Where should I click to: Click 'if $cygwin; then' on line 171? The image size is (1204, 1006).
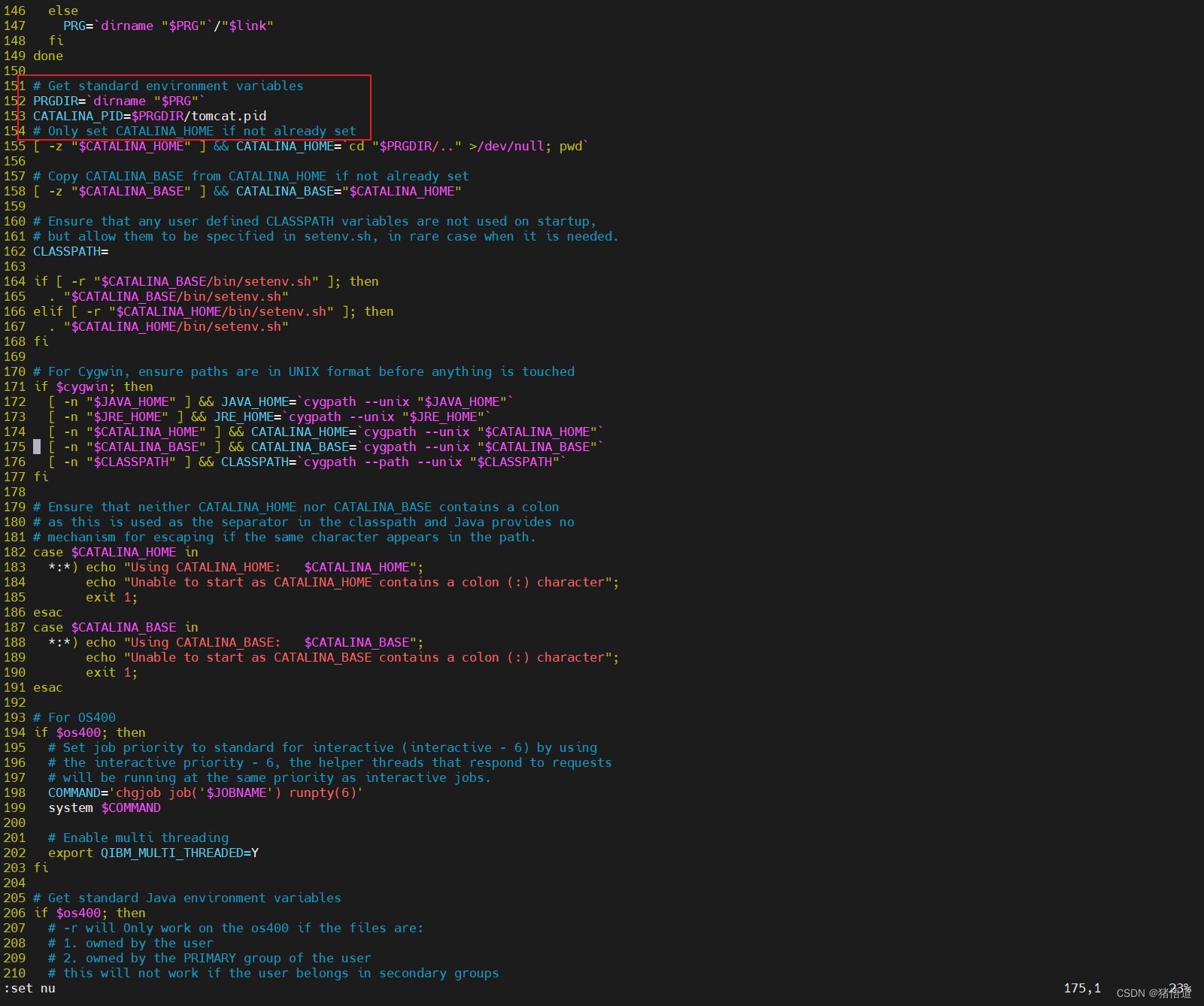coord(93,386)
